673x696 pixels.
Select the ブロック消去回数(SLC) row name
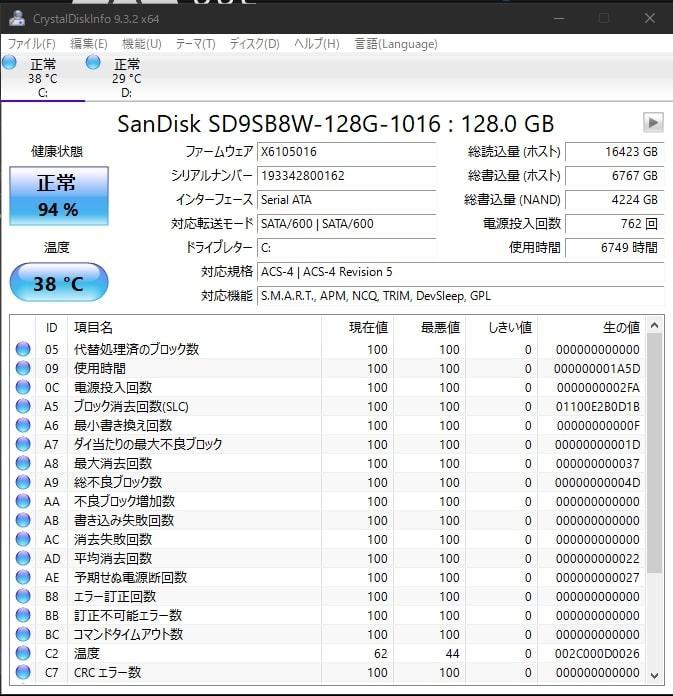[x=131, y=406]
